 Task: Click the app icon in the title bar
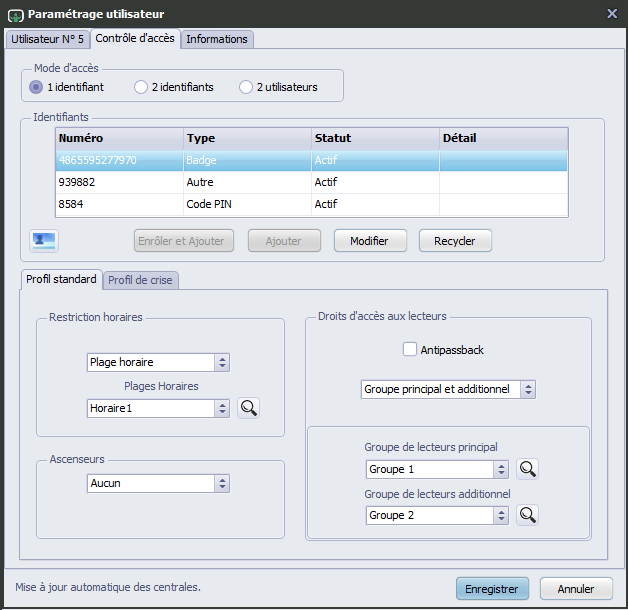pyautogui.click(x=14, y=14)
